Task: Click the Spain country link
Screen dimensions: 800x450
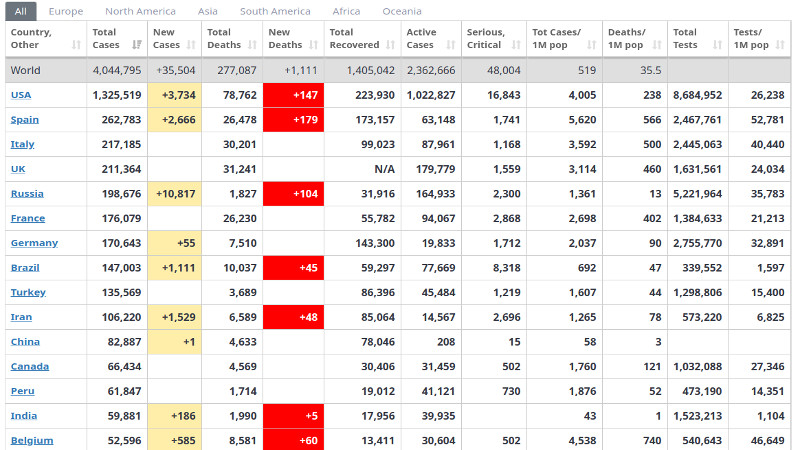Action: pyautogui.click(x=24, y=120)
